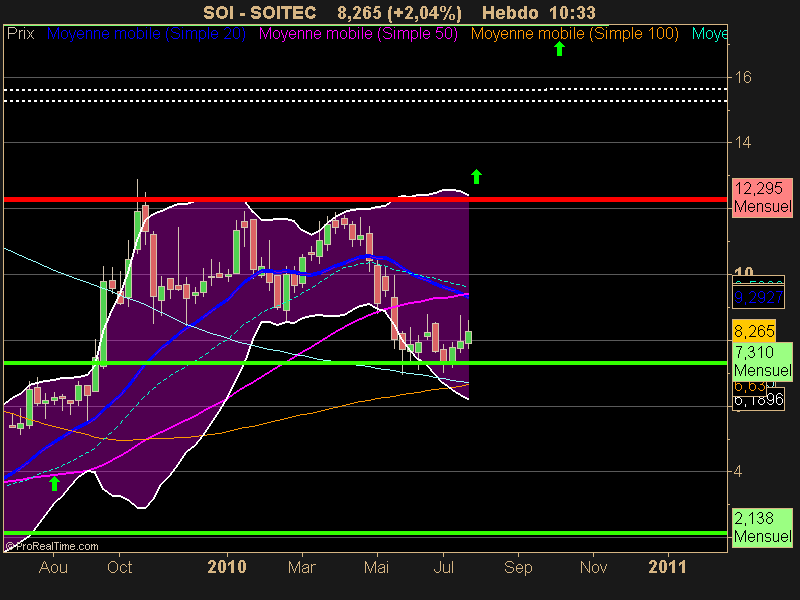Select the Moyenne mobile (Simple 20) legend
Screen dimensions: 800x600
click(146, 34)
